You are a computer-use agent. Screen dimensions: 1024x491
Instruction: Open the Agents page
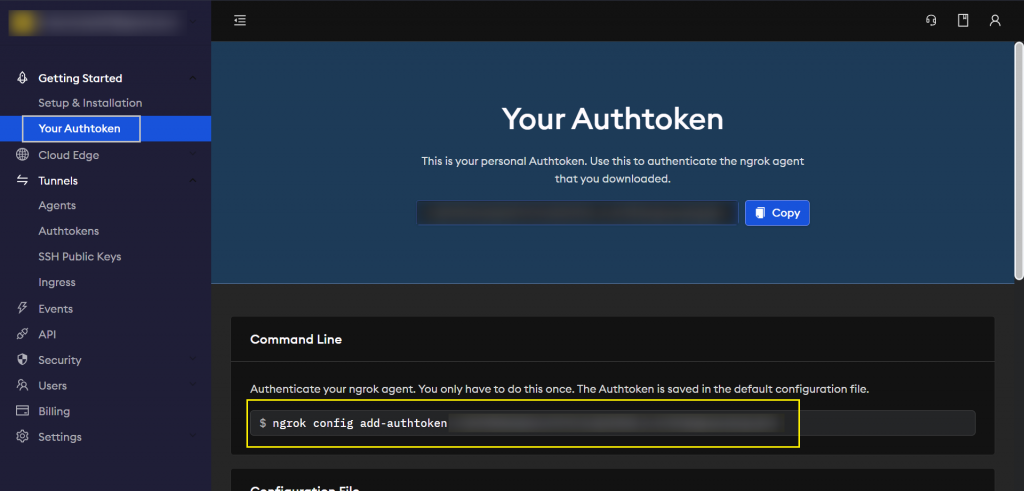[x=57, y=206]
